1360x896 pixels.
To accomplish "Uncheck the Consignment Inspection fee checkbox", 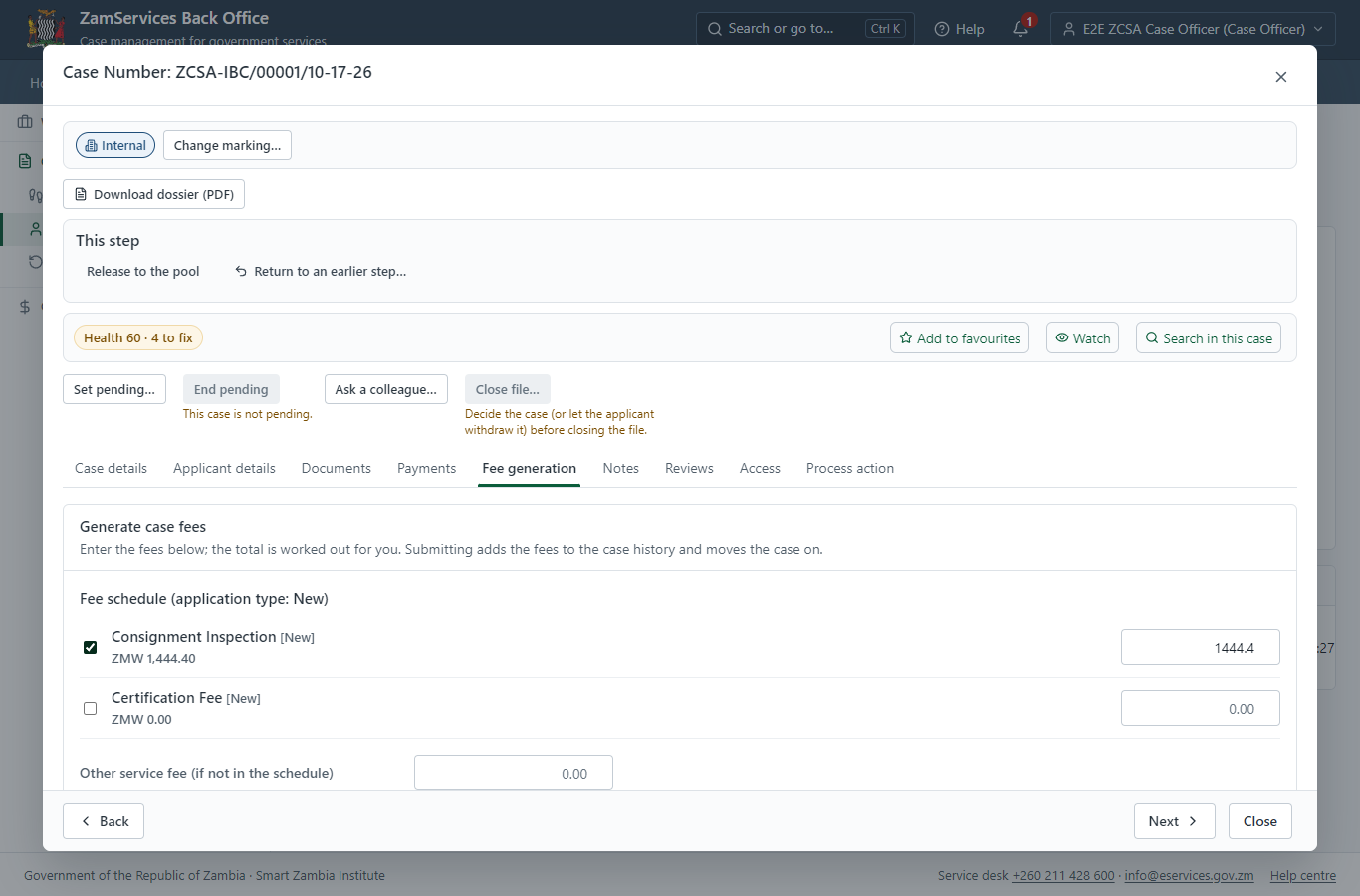I will point(91,647).
